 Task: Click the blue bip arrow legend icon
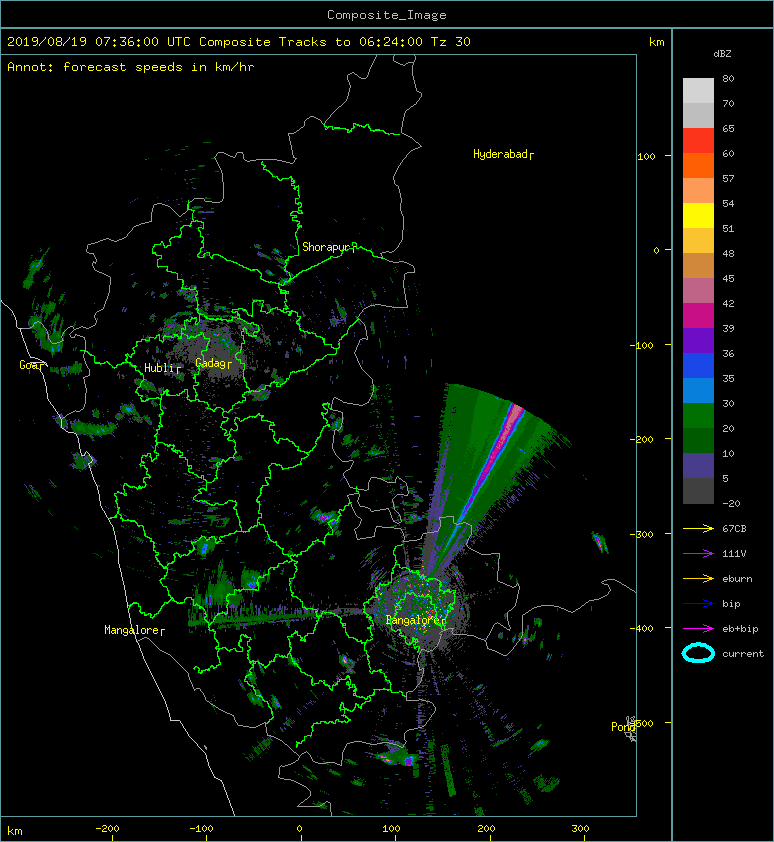tap(698, 604)
